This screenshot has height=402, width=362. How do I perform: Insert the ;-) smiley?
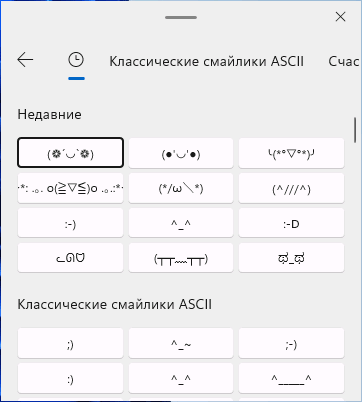(291, 343)
